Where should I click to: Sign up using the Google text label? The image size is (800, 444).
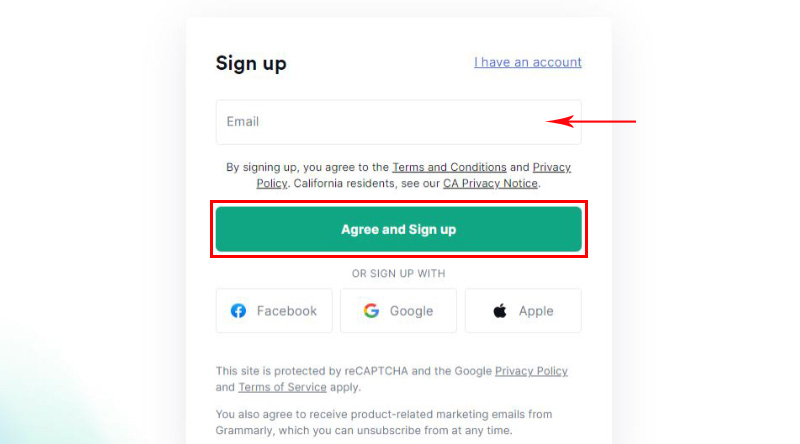(411, 311)
